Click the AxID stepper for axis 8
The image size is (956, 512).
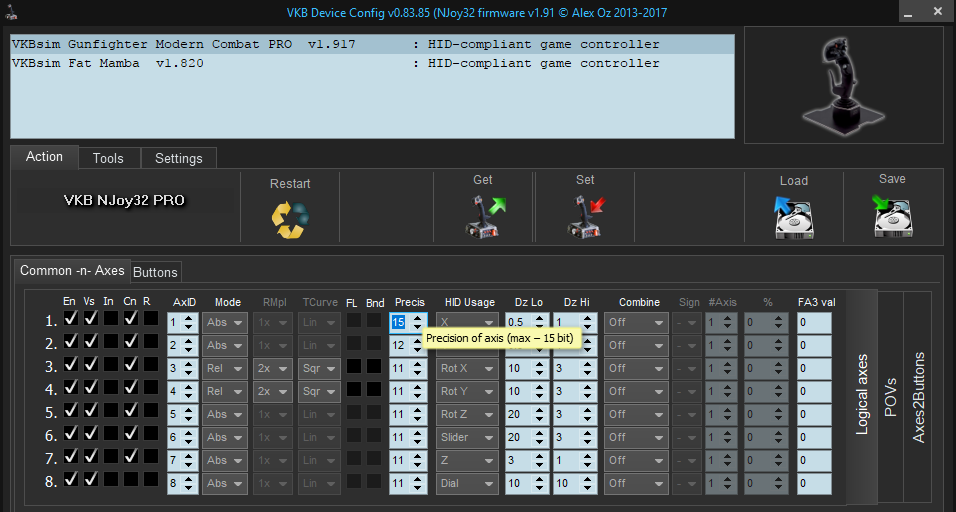189,483
